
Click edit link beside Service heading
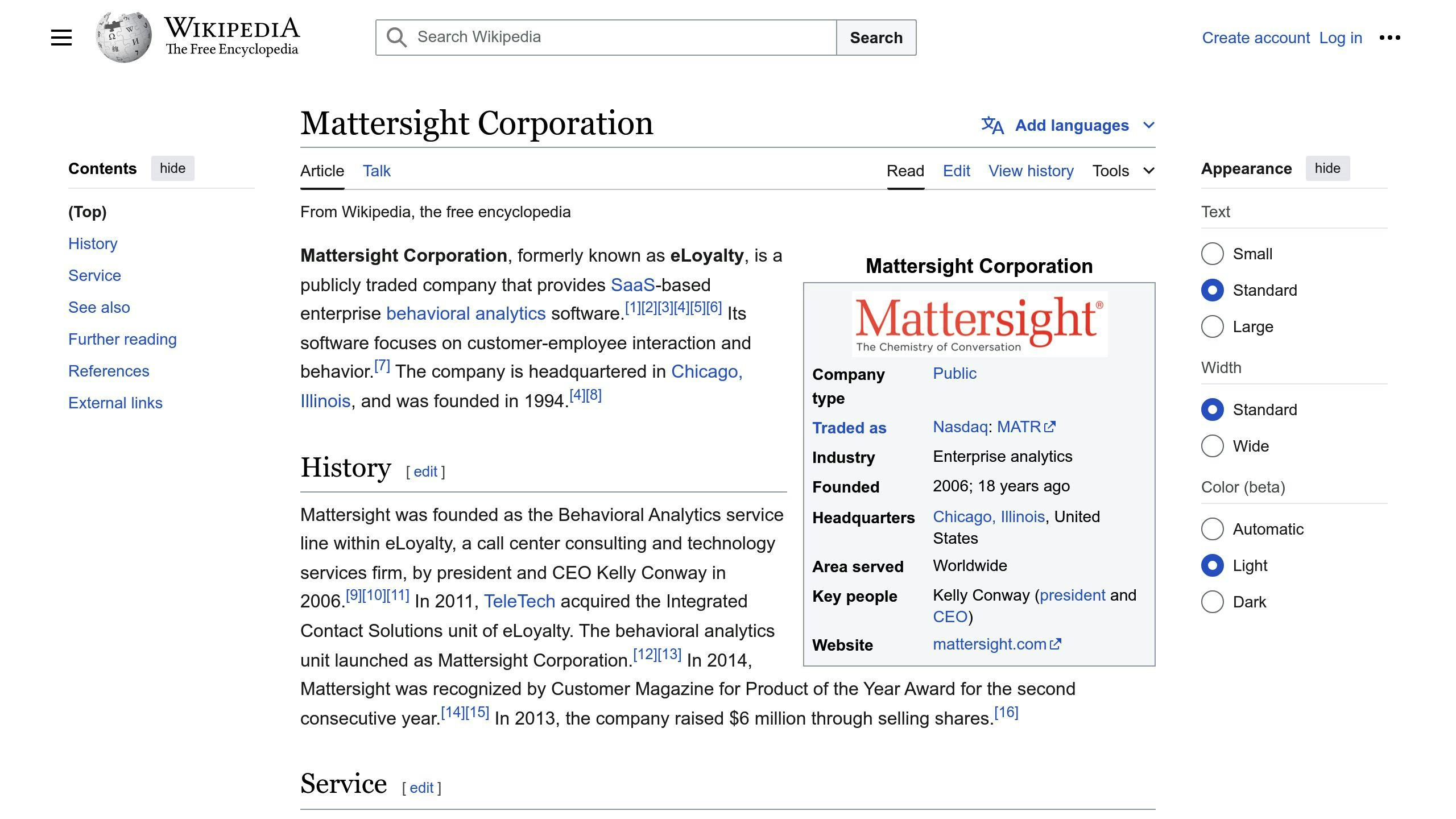421,788
